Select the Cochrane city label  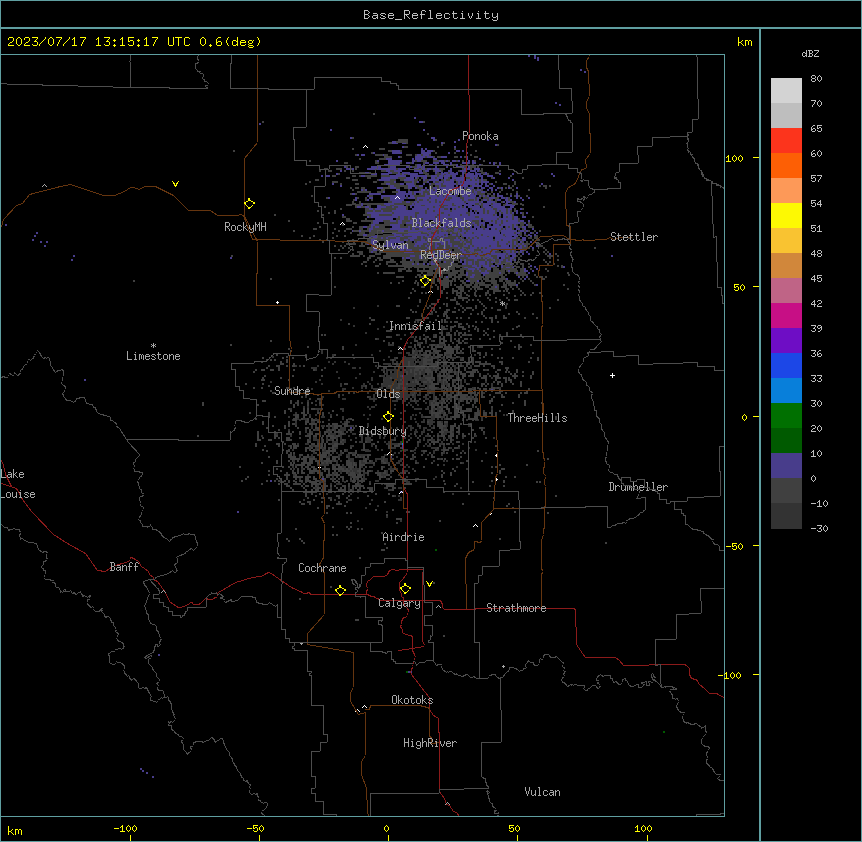pyautogui.click(x=322, y=568)
